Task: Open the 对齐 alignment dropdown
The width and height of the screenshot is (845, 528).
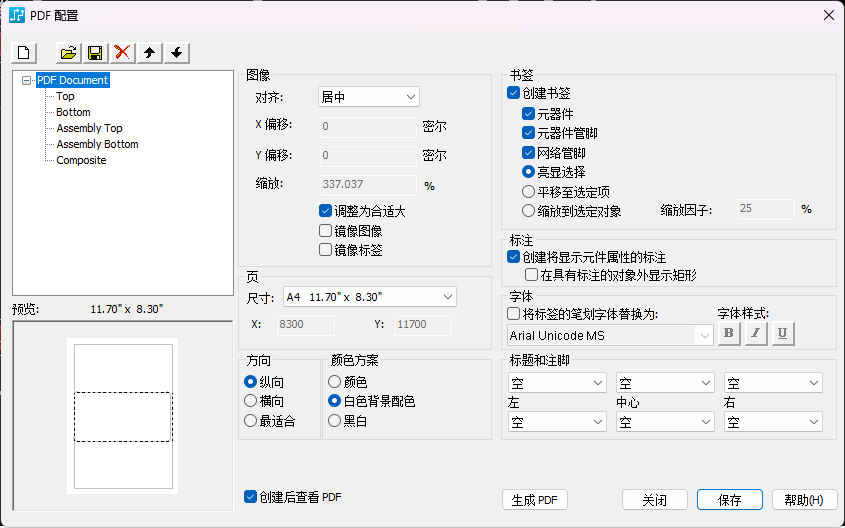Action: point(366,97)
